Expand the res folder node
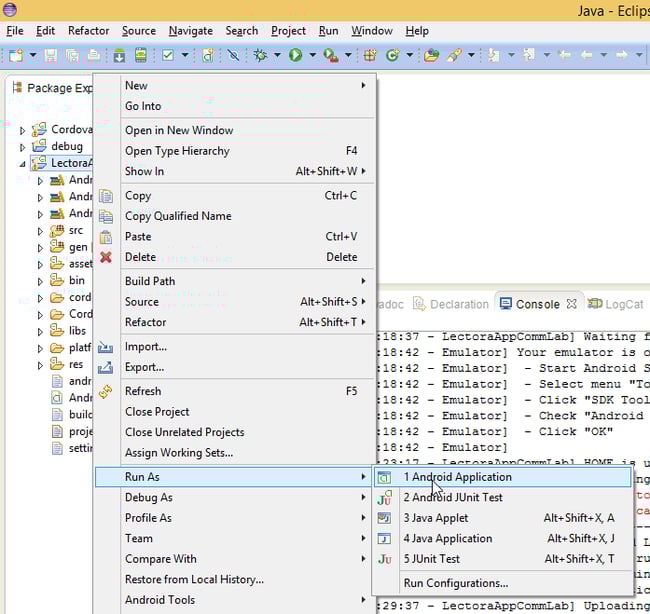650x614 pixels. (40, 365)
